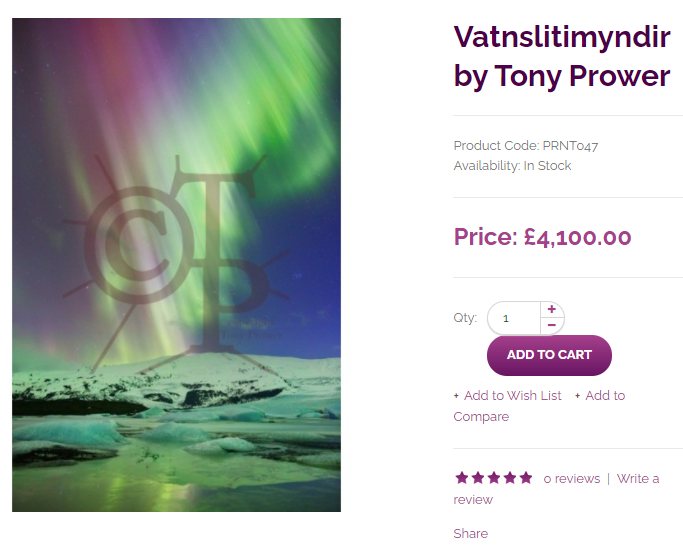
Task: Click the Share label
Action: [x=470, y=533]
